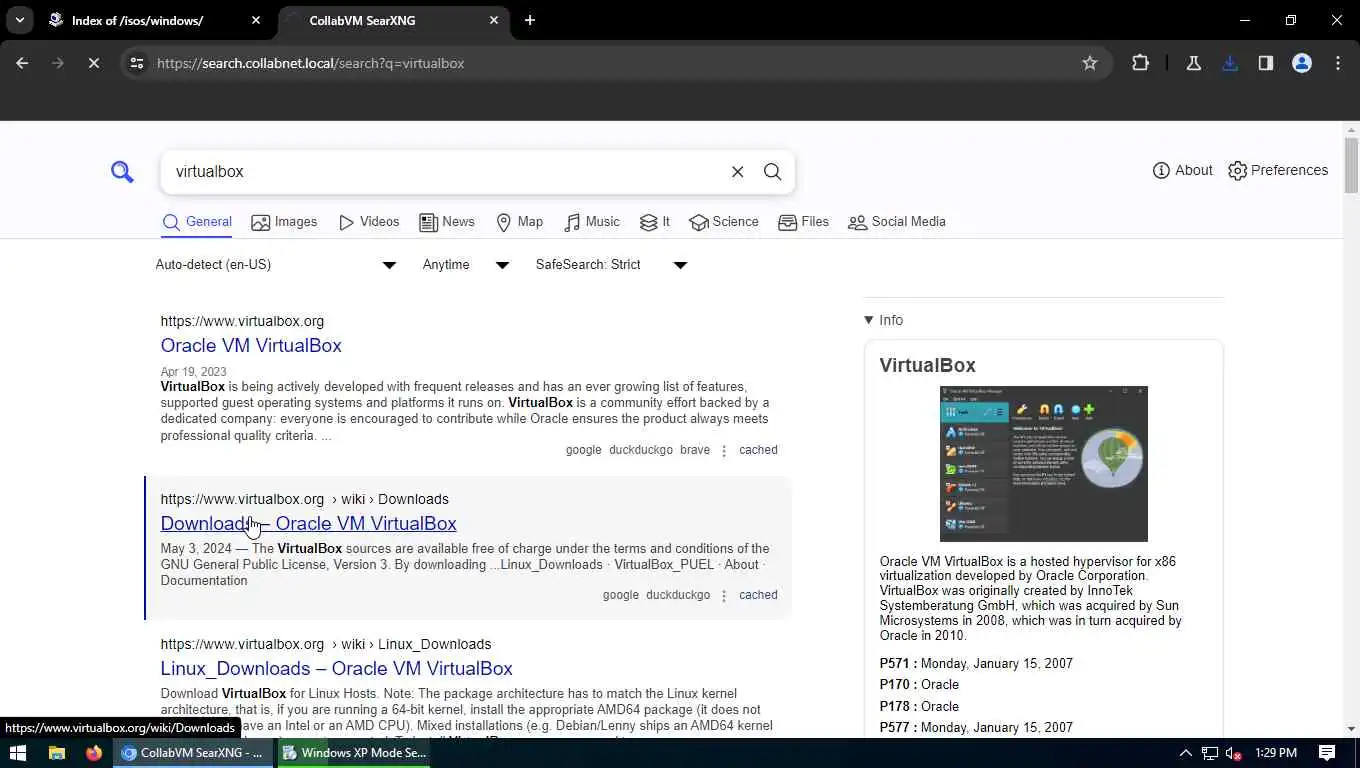The height and width of the screenshot is (768, 1360).
Task: Close the Index of /isos/windows/ tab
Action: pos(256,20)
